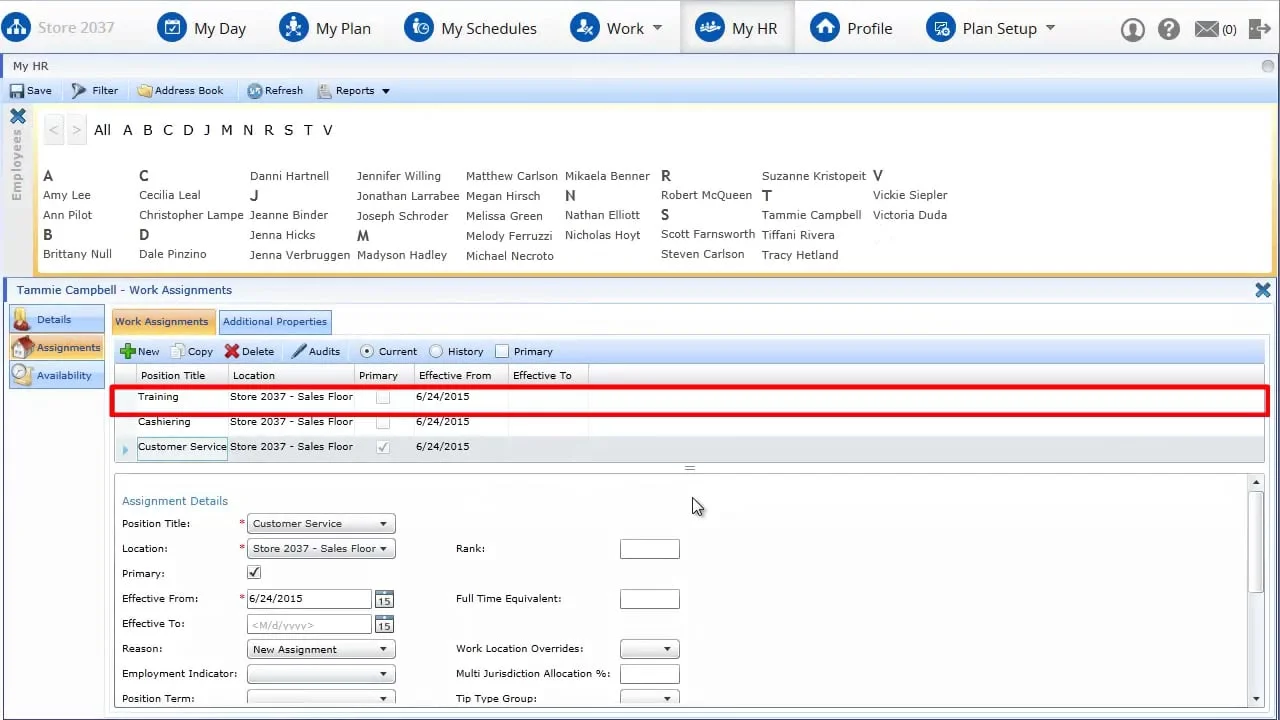Open the Assignments side tab
This screenshot has width=1280, height=720.
(56, 347)
